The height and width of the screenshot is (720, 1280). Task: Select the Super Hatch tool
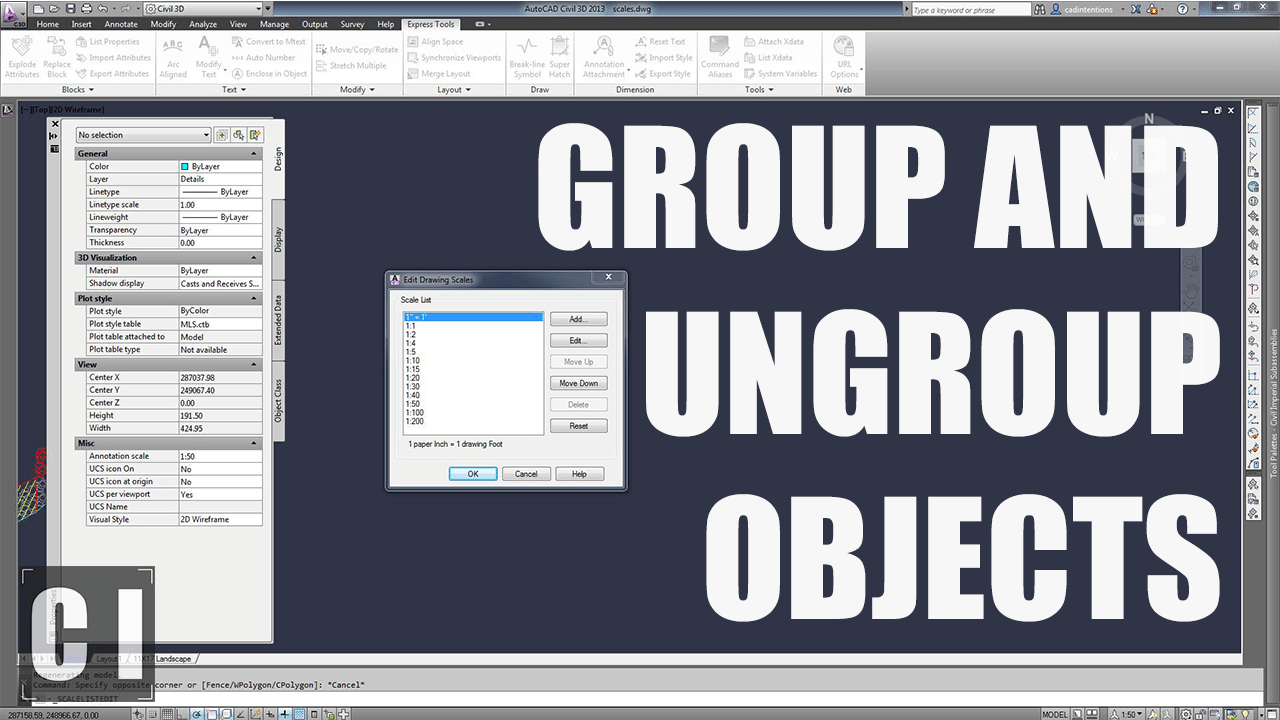click(560, 57)
